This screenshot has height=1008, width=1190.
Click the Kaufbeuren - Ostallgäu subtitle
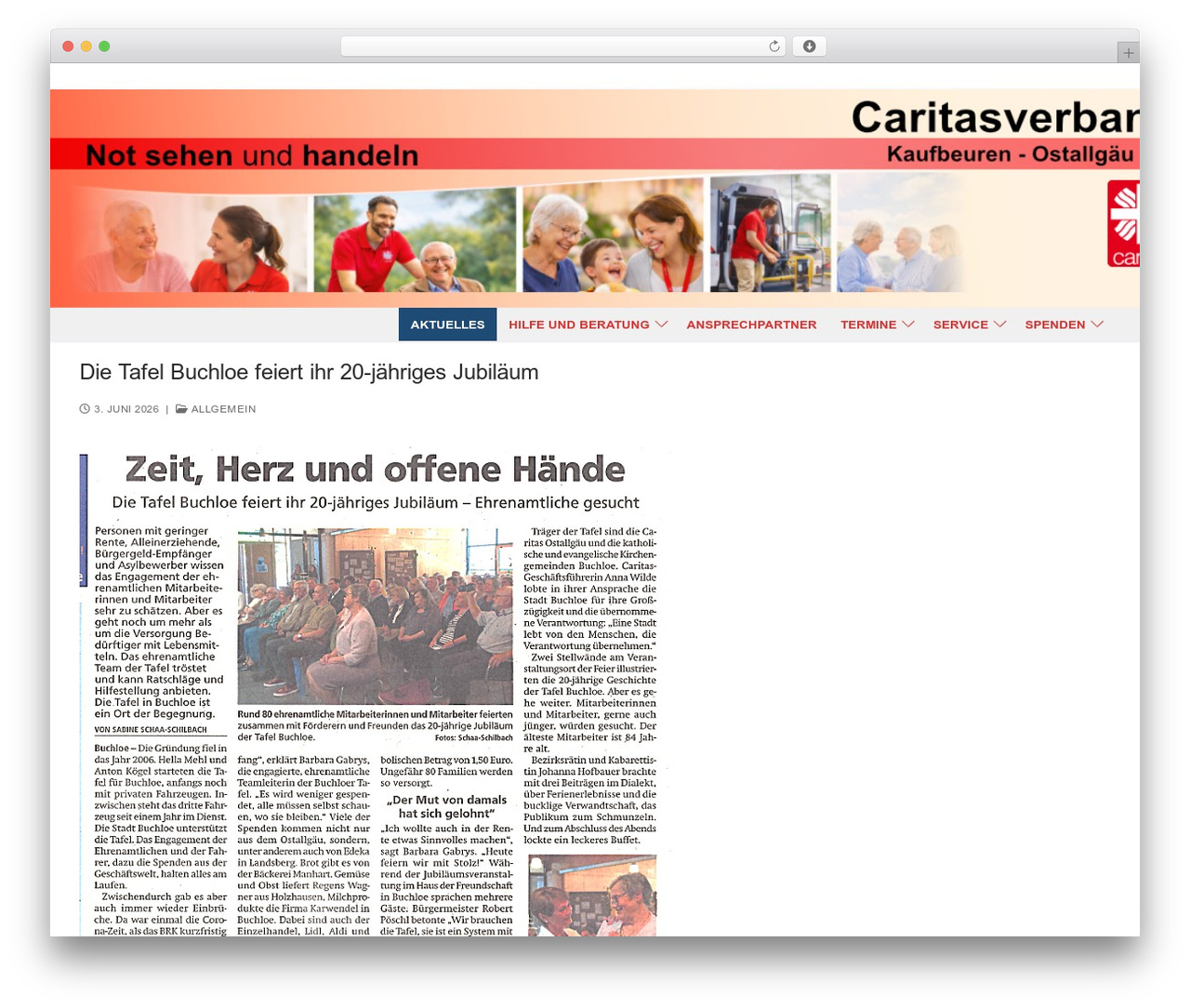(x=1010, y=154)
